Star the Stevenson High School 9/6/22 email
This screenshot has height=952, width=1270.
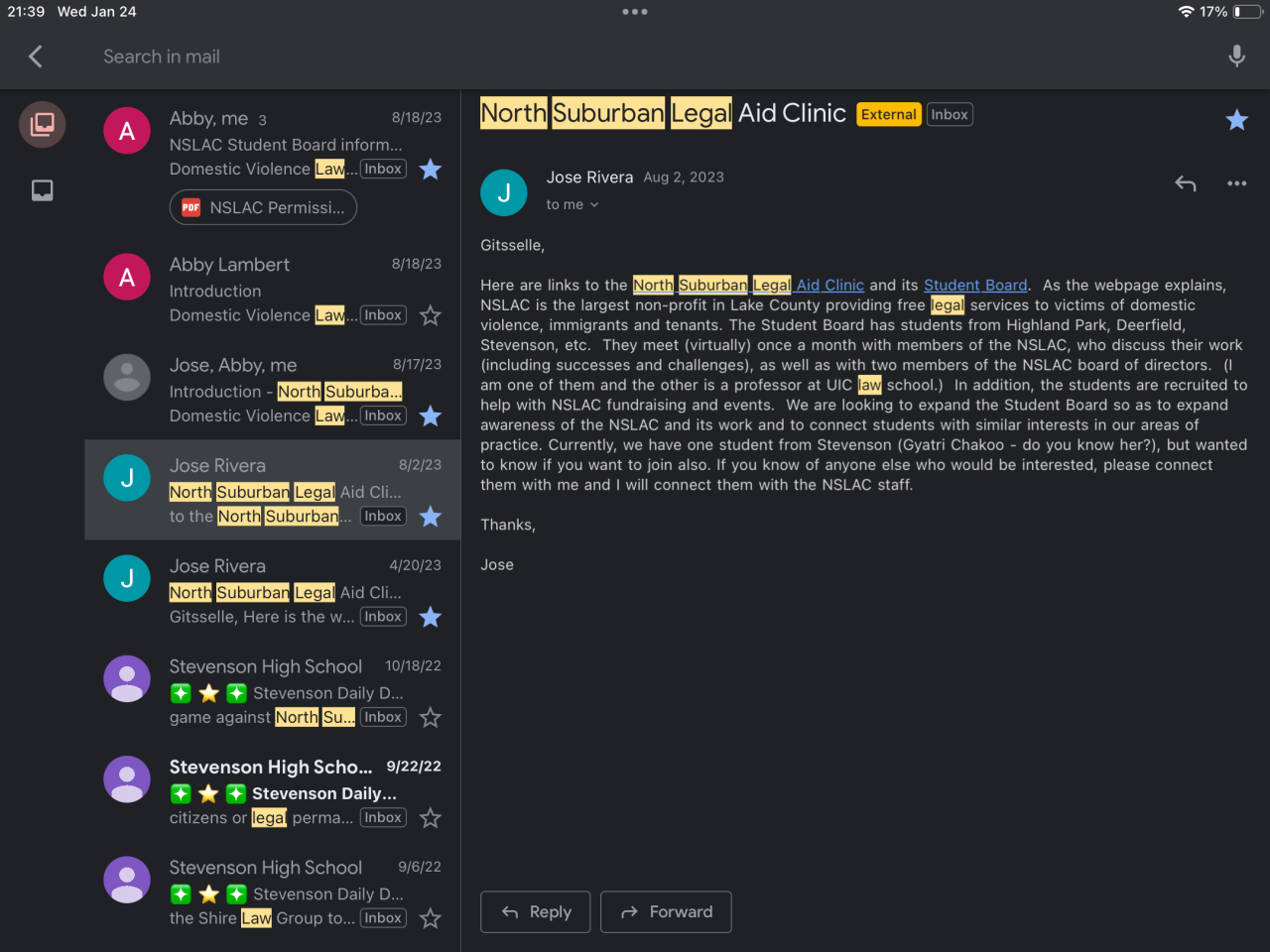[x=431, y=918]
